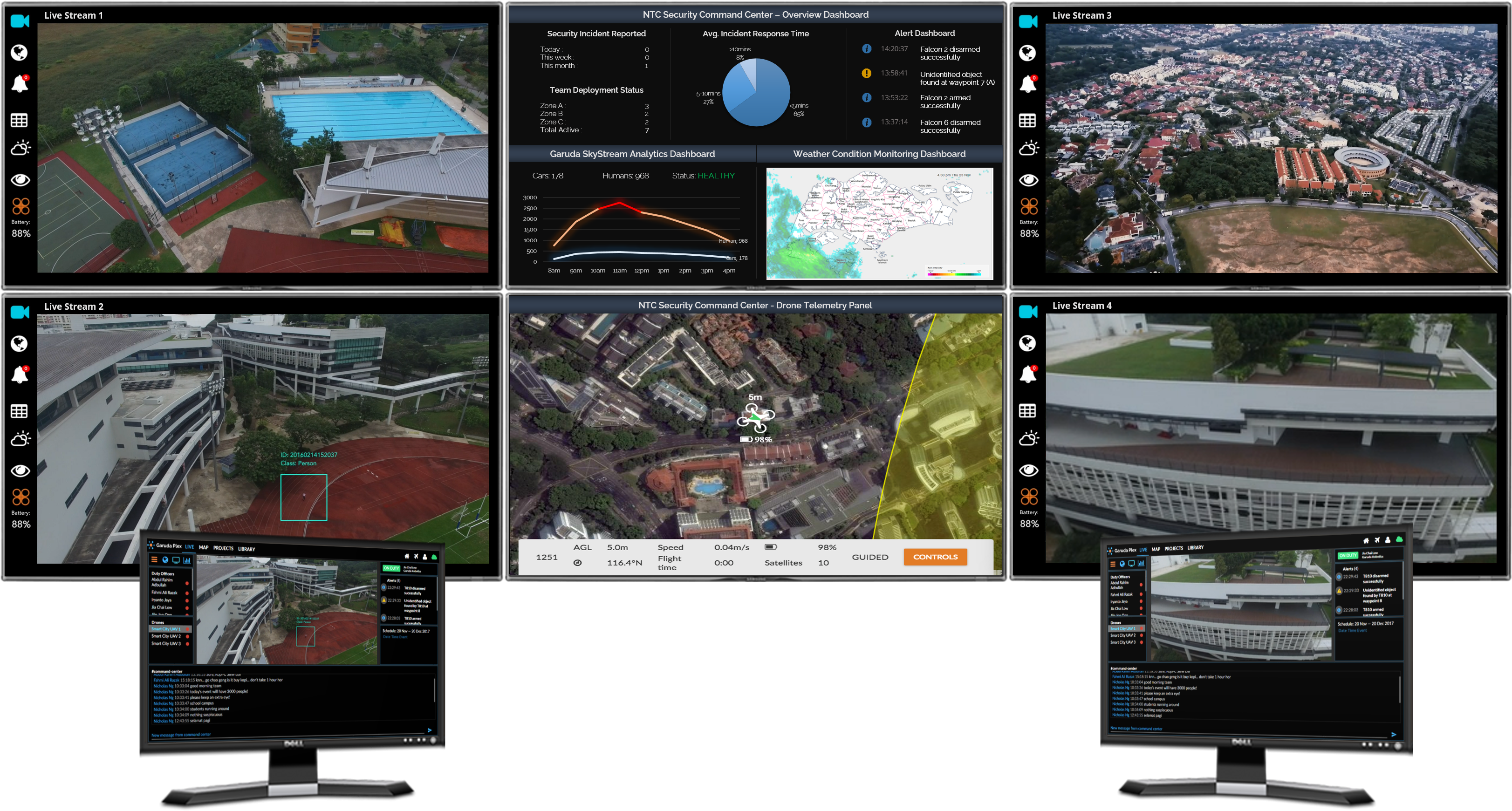Open weather icon in Live Stream 1 sidebar

20,148
